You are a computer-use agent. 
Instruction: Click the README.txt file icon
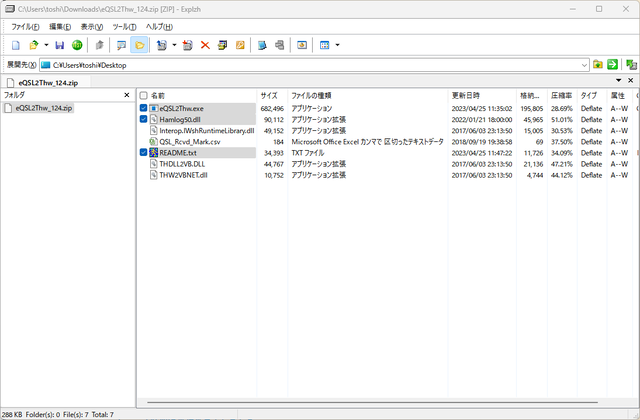pyautogui.click(x=153, y=153)
